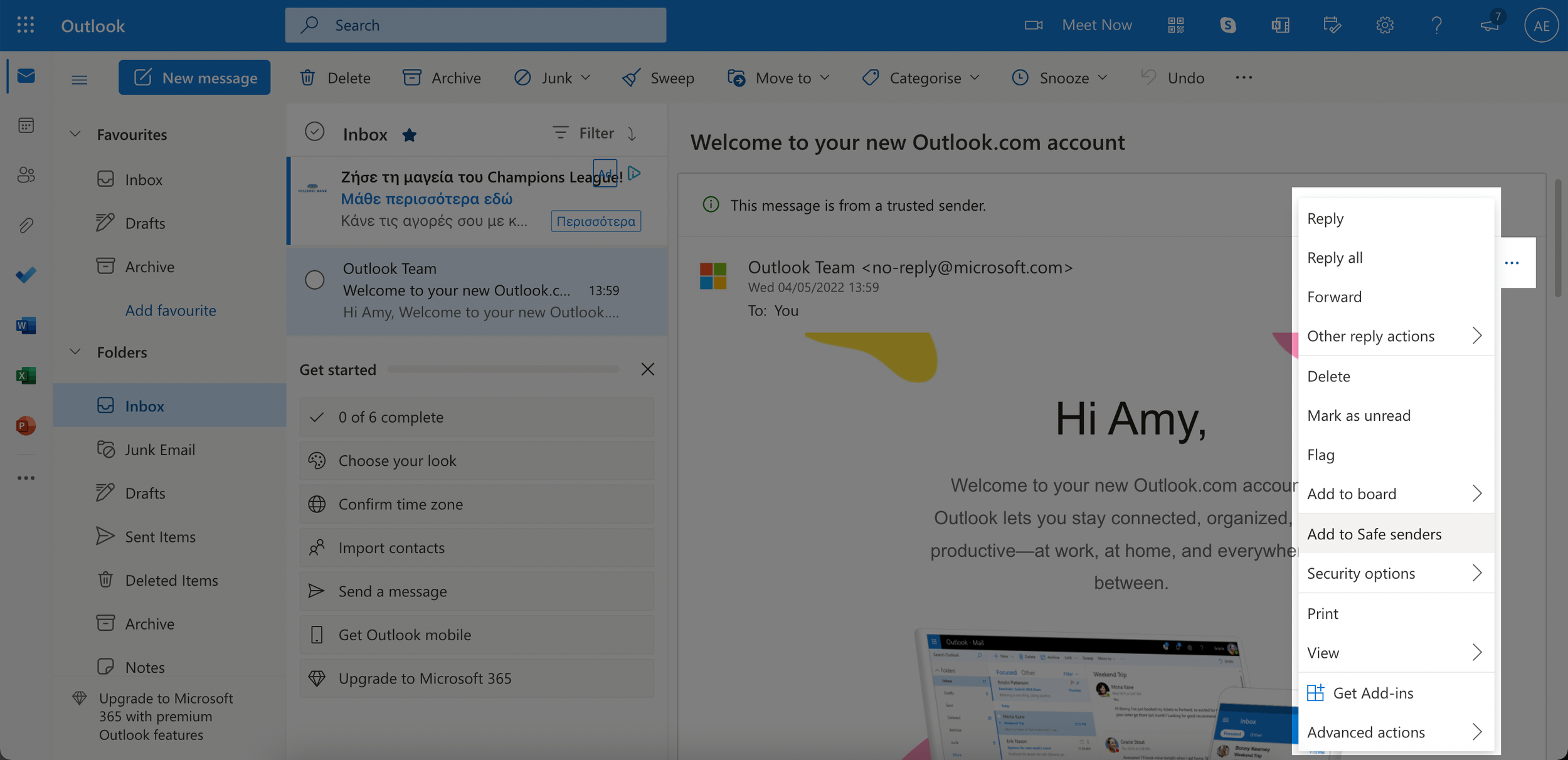Choose Mark as unread from menu

pos(1359,415)
